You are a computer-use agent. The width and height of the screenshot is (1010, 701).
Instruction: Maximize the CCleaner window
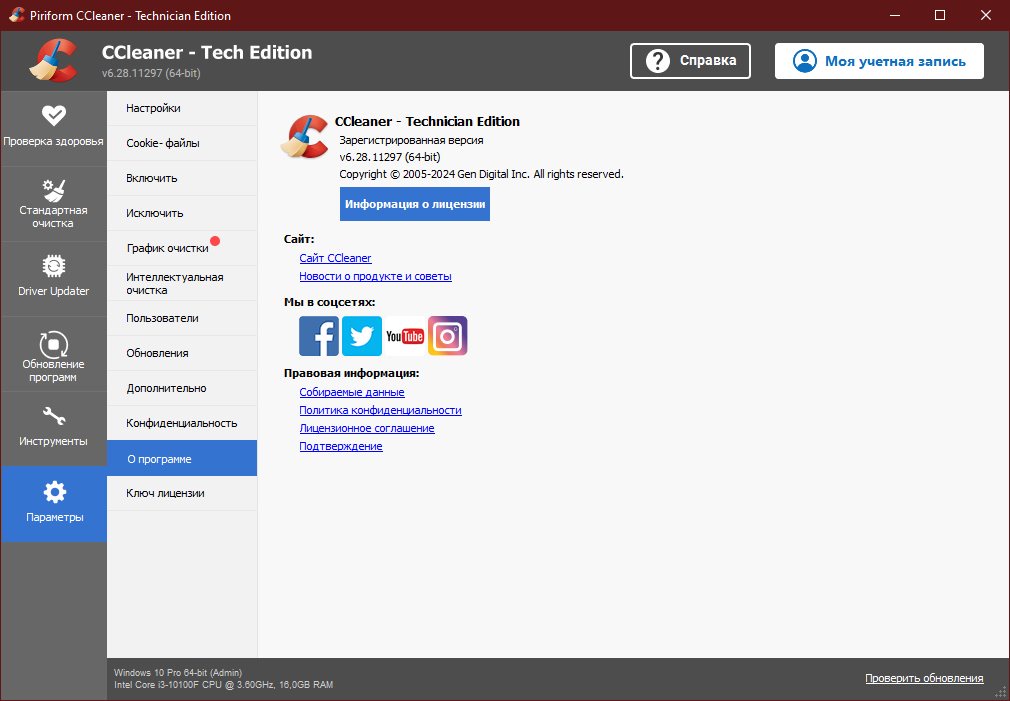pyautogui.click(x=940, y=15)
